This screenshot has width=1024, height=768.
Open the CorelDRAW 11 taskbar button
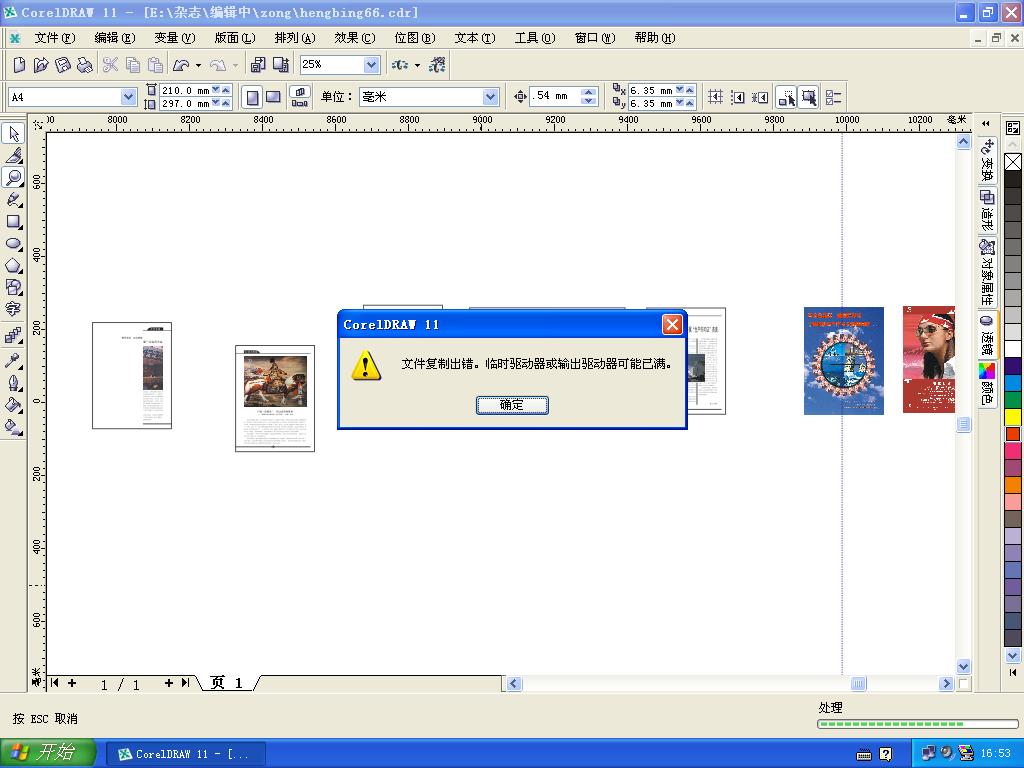tap(185, 754)
